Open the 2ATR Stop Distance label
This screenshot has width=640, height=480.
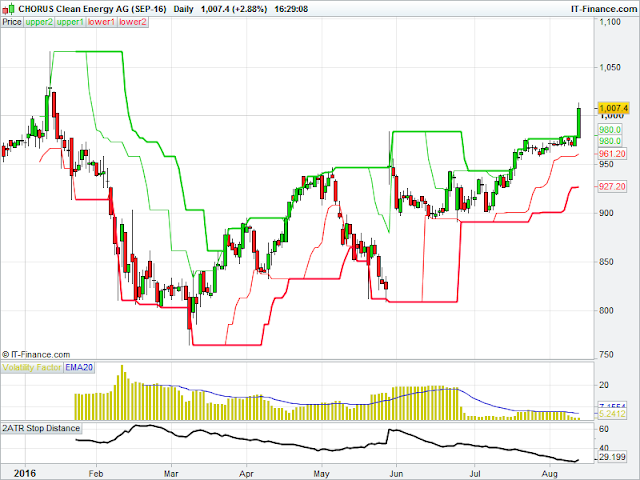(x=41, y=428)
